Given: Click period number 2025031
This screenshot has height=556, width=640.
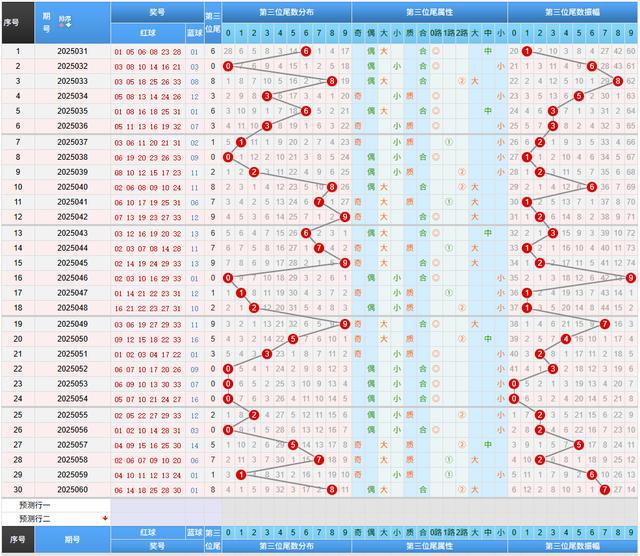Looking at the screenshot, I should click(72, 51).
